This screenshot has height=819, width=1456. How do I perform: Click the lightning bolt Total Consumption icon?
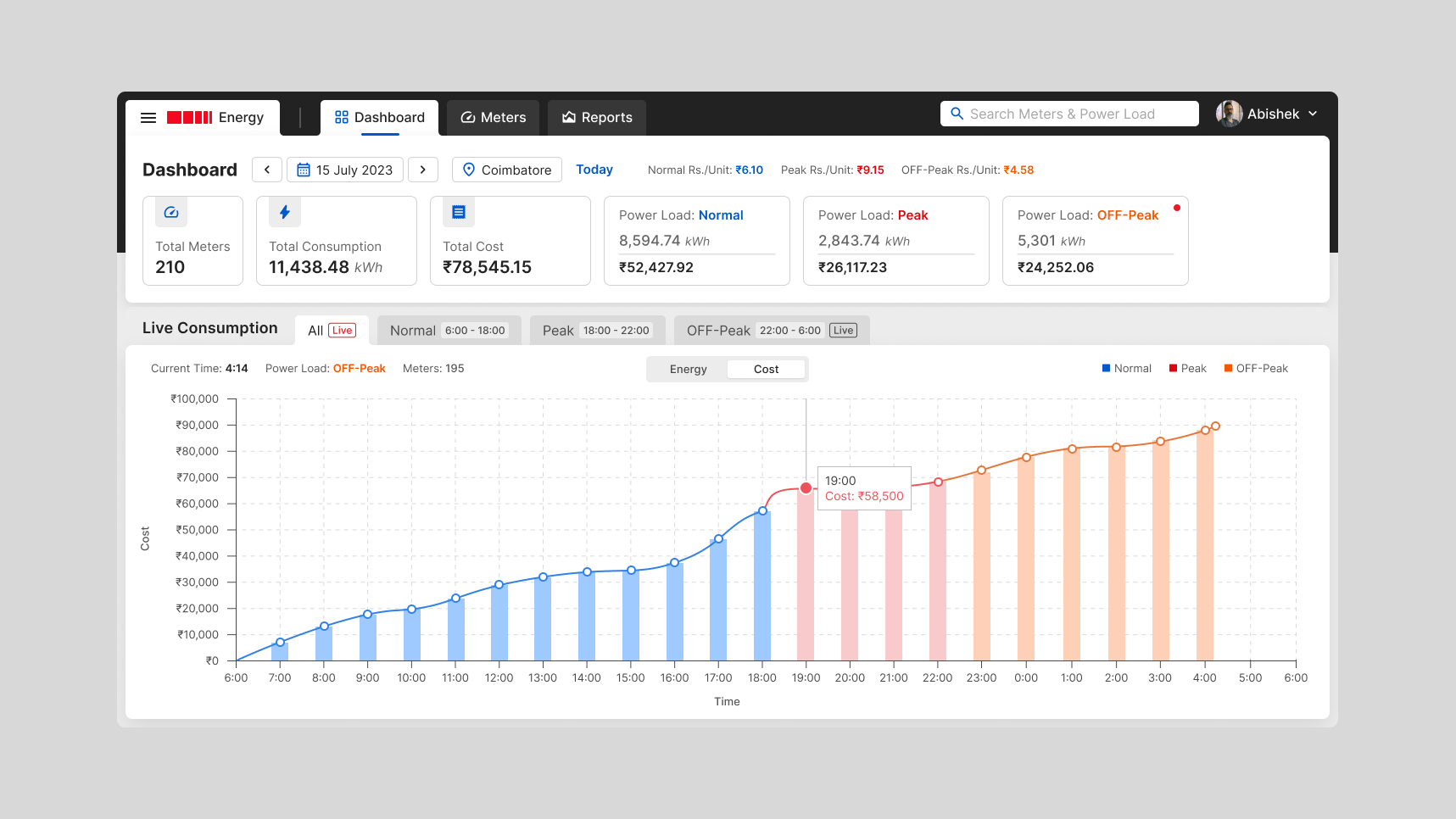[284, 212]
